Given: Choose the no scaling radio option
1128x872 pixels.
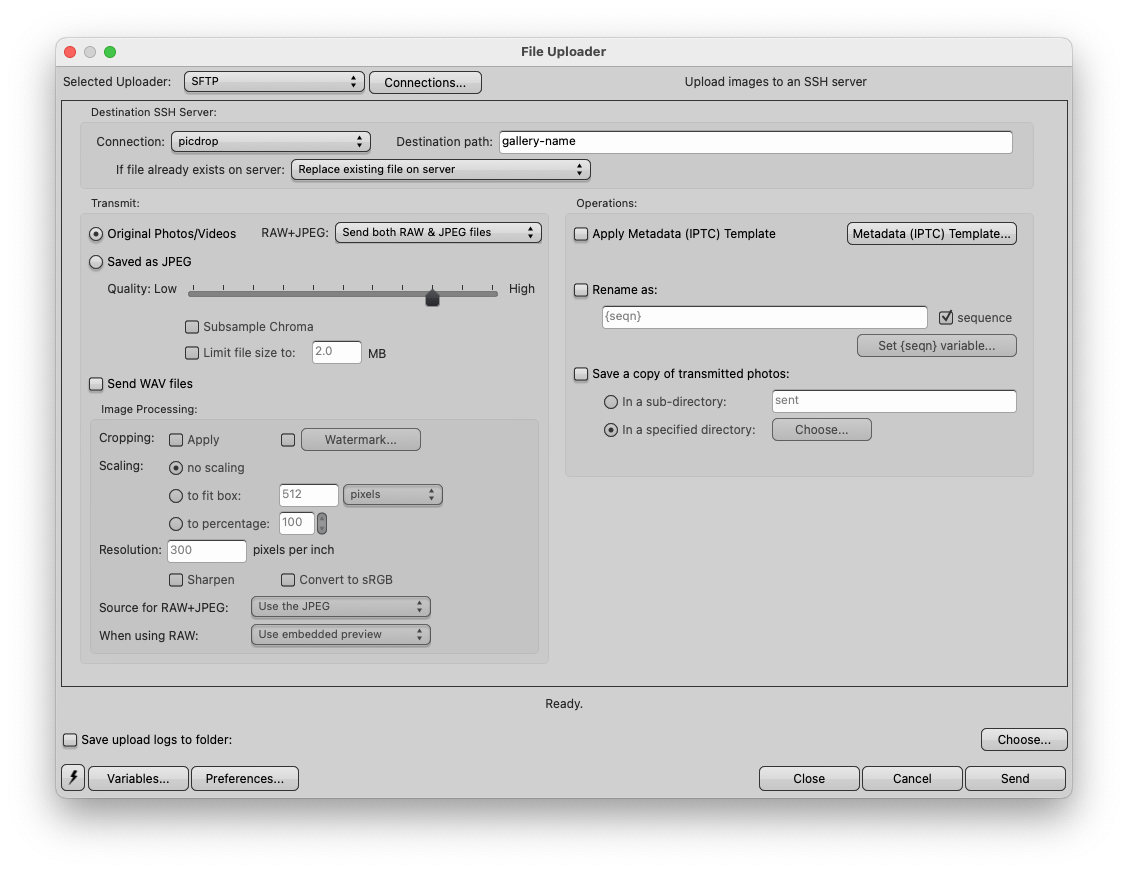Looking at the screenshot, I should coord(176,468).
